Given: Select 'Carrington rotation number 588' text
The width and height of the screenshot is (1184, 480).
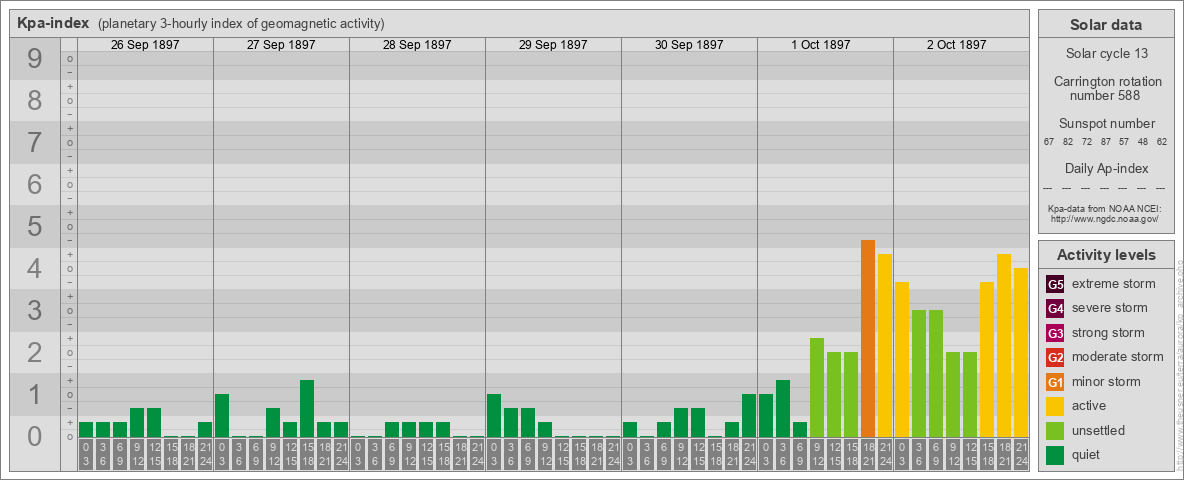Looking at the screenshot, I should tap(1107, 88).
